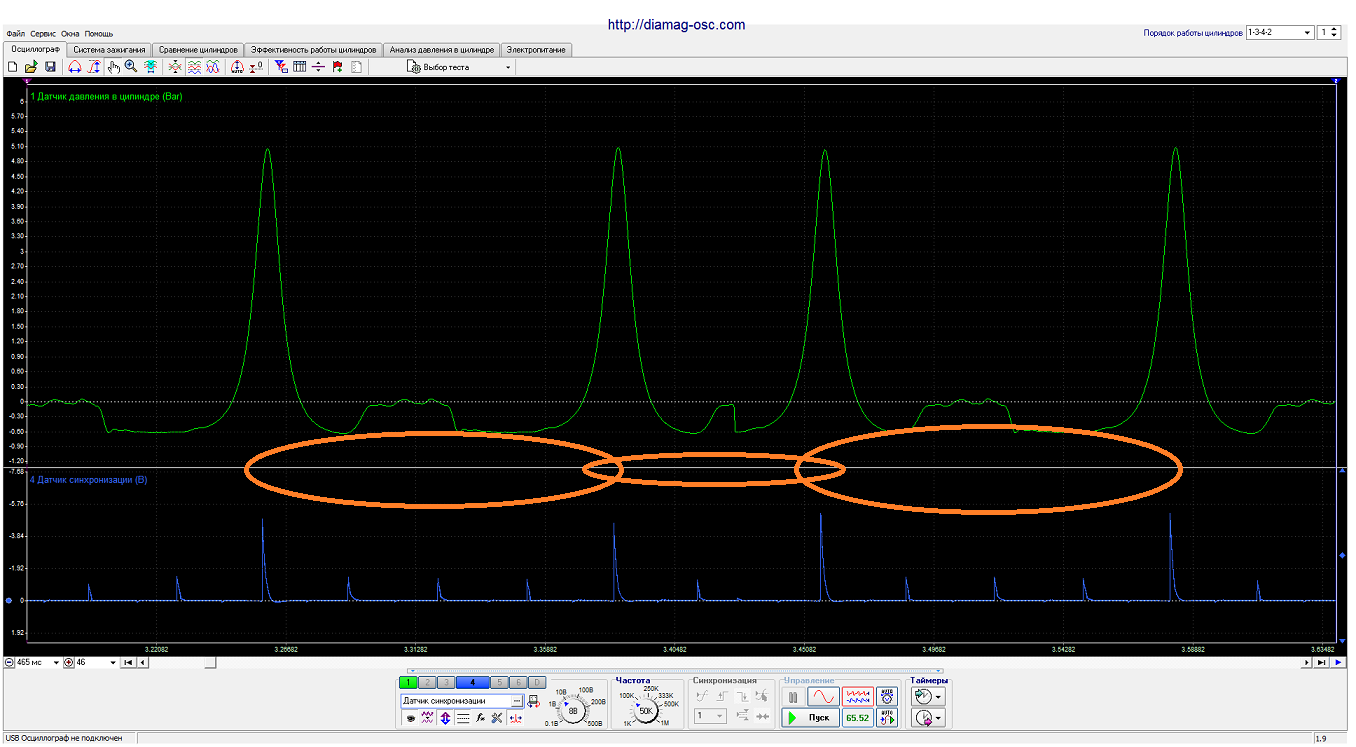Toggle the D channel button
The height and width of the screenshot is (747, 1356).
coord(537,683)
